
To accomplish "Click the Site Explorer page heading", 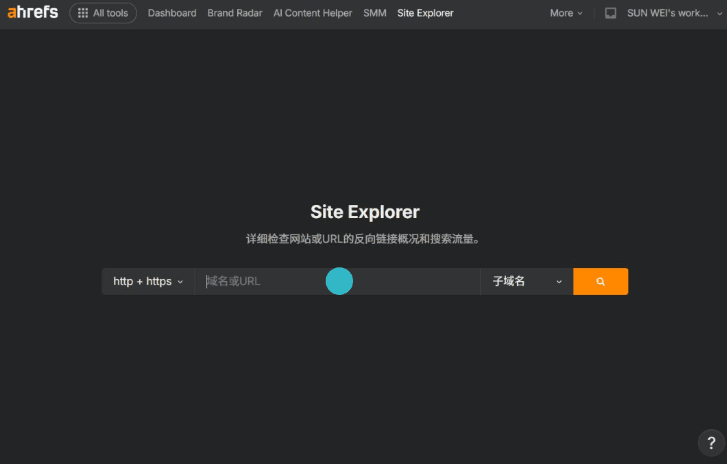I will [x=364, y=212].
